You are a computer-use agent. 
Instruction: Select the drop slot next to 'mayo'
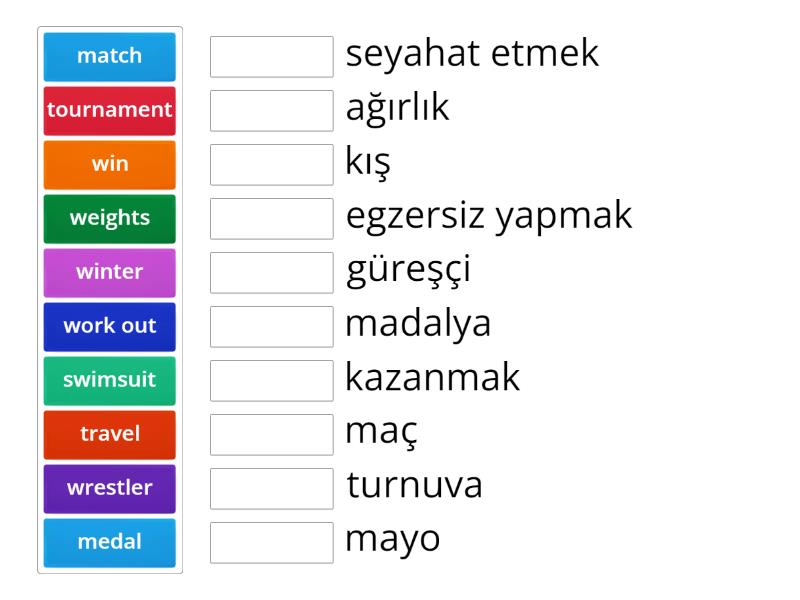click(272, 543)
